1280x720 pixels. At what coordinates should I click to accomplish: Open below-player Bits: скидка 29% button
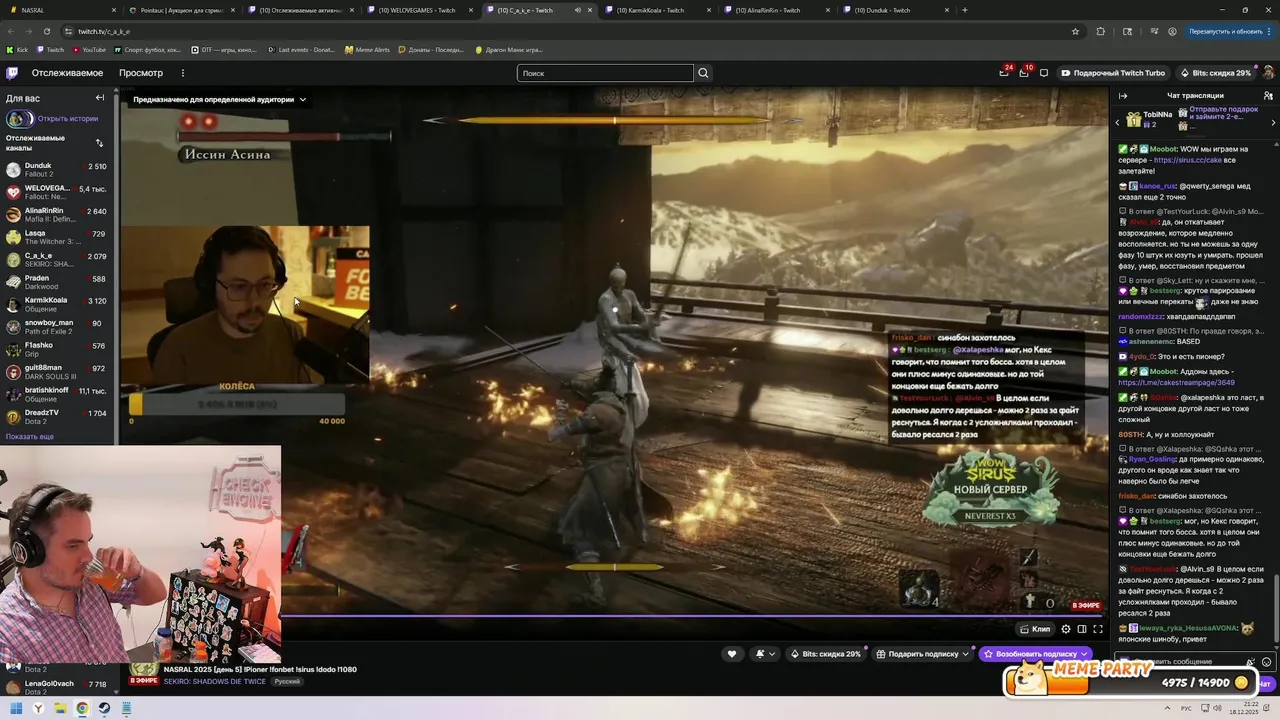(x=825, y=654)
